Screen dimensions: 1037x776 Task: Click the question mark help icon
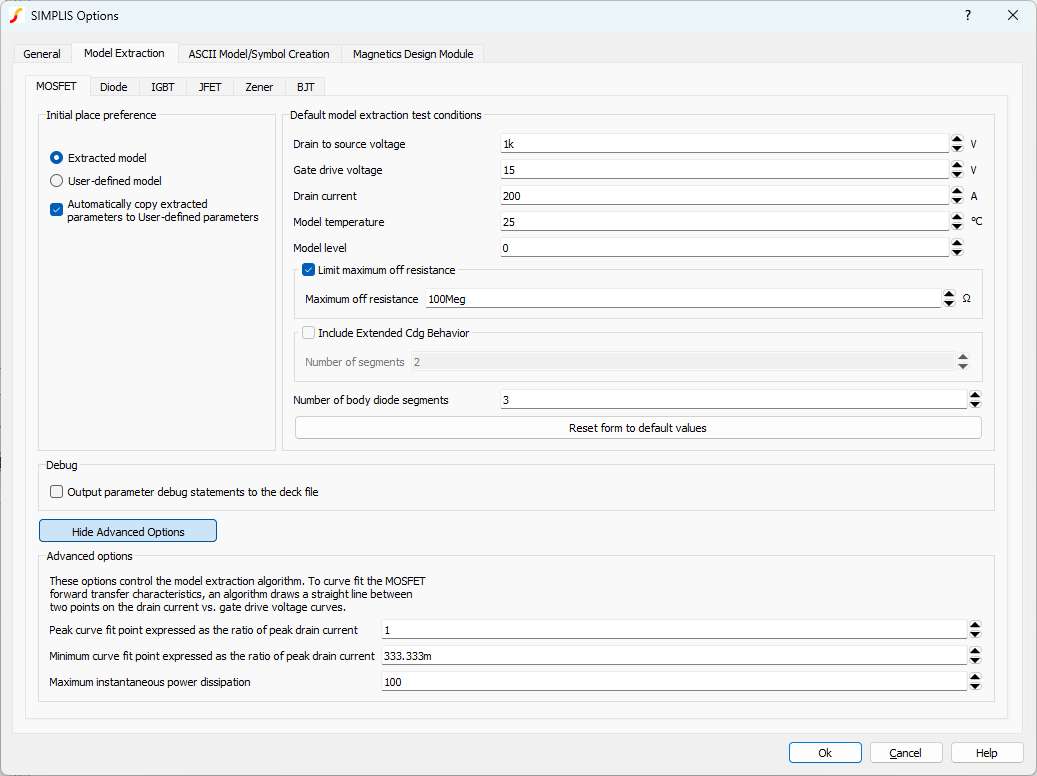click(967, 15)
